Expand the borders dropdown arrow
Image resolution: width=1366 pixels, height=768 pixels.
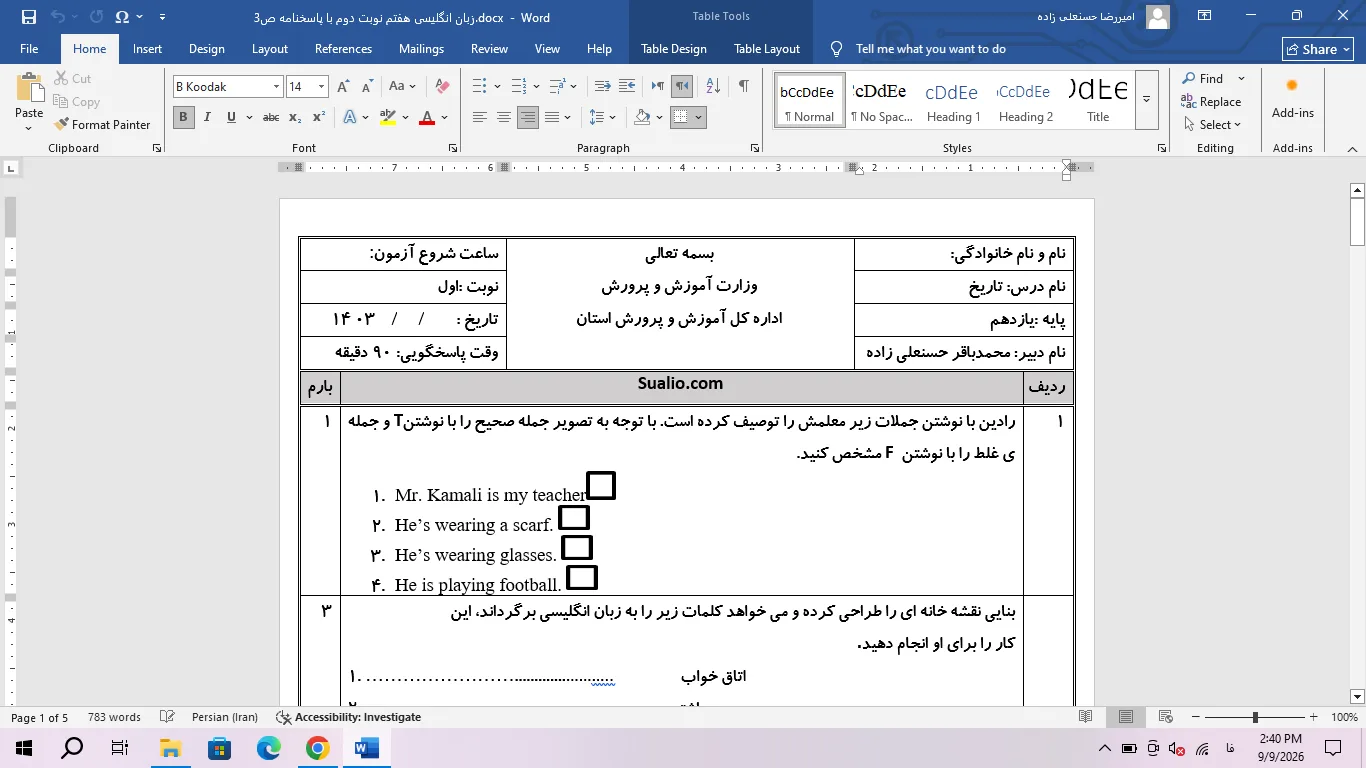[699, 117]
